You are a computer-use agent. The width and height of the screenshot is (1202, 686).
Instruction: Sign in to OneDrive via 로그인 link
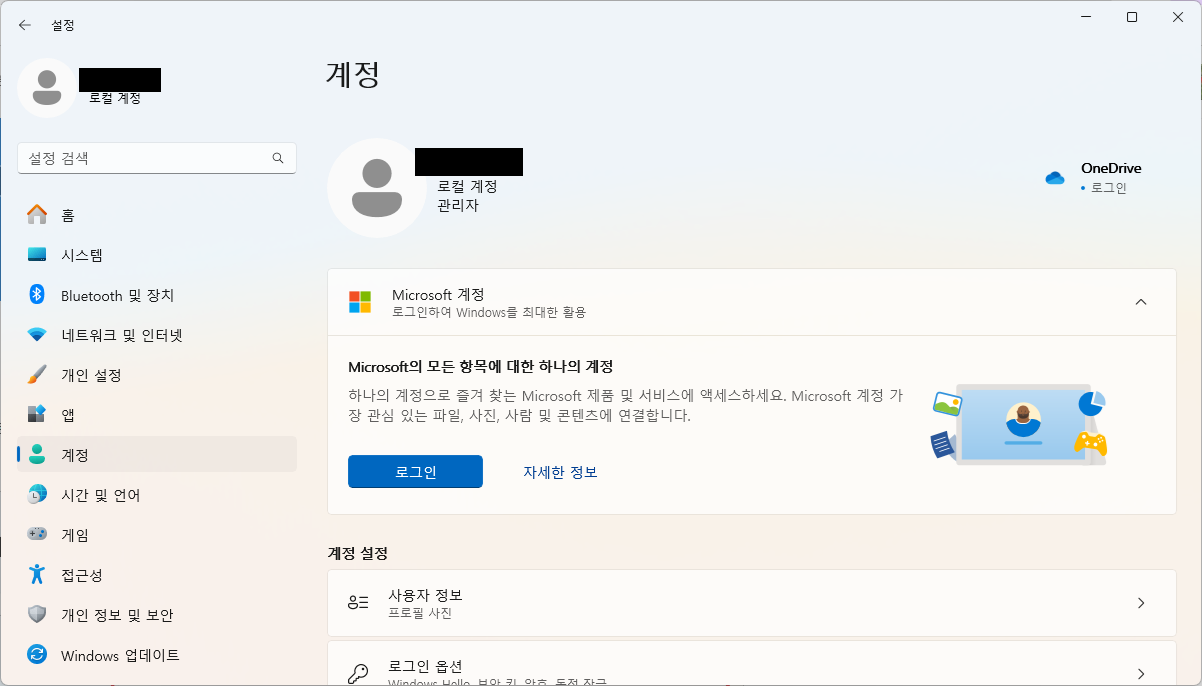tap(1109, 186)
